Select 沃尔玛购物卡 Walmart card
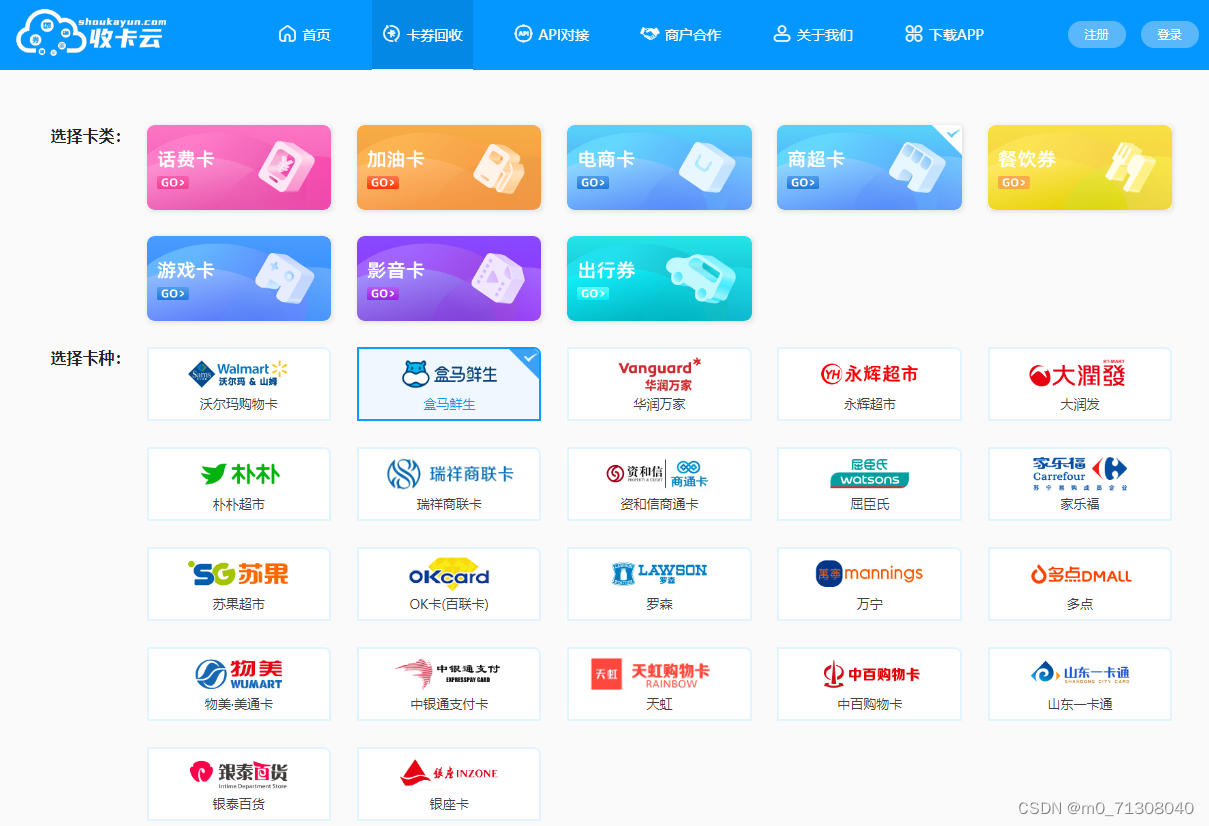Image resolution: width=1209 pixels, height=826 pixels. [239, 384]
